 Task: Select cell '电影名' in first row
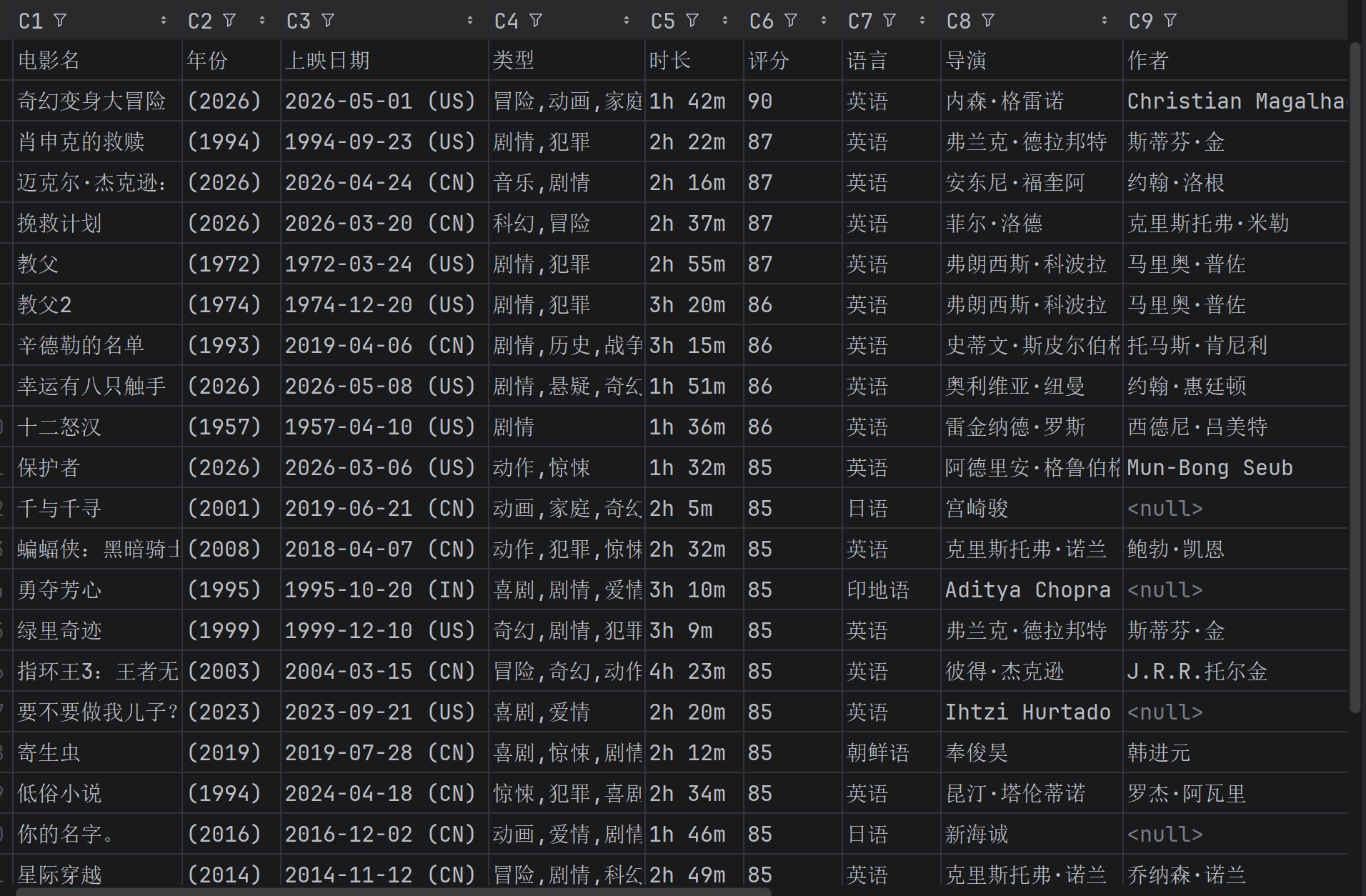(98, 60)
